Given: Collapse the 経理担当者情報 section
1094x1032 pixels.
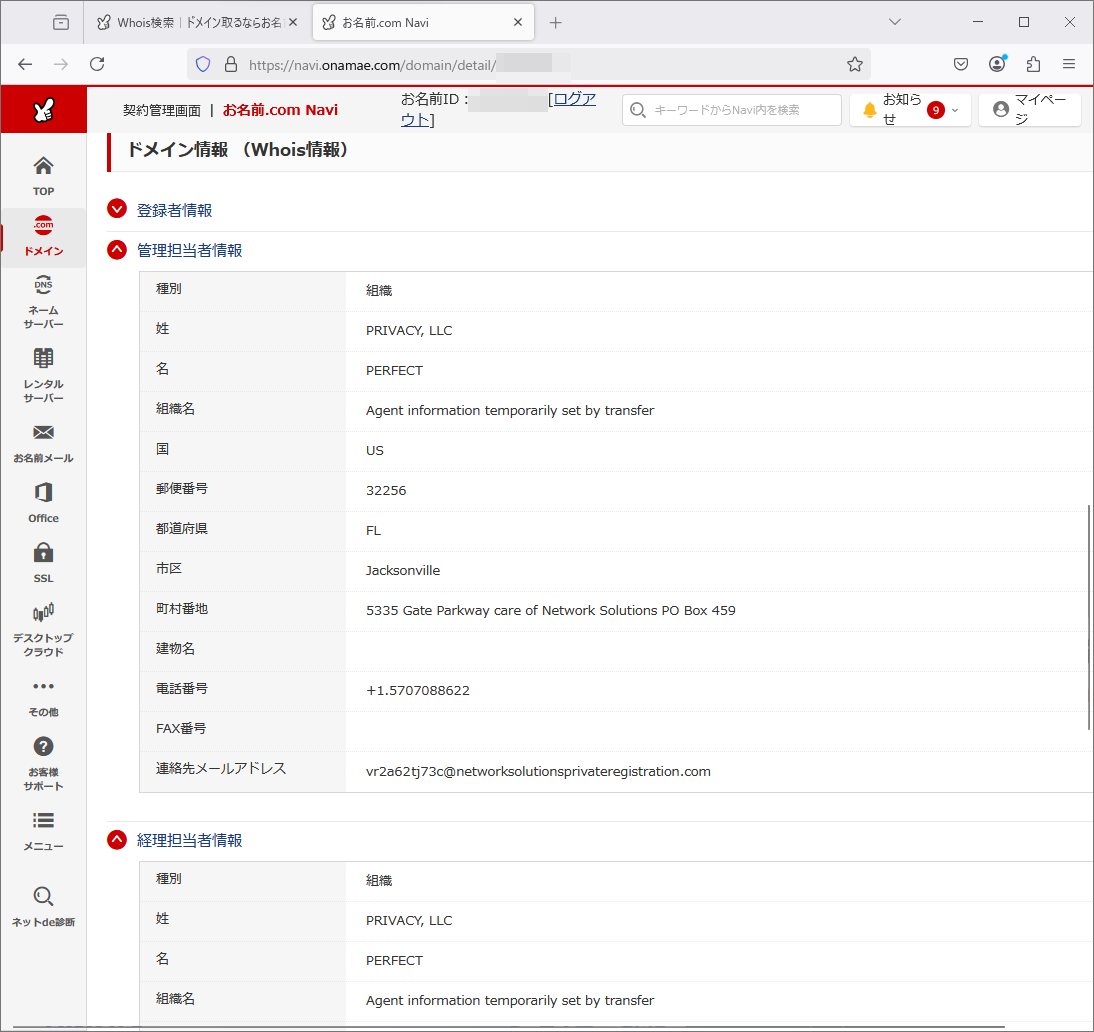Looking at the screenshot, I should [117, 840].
